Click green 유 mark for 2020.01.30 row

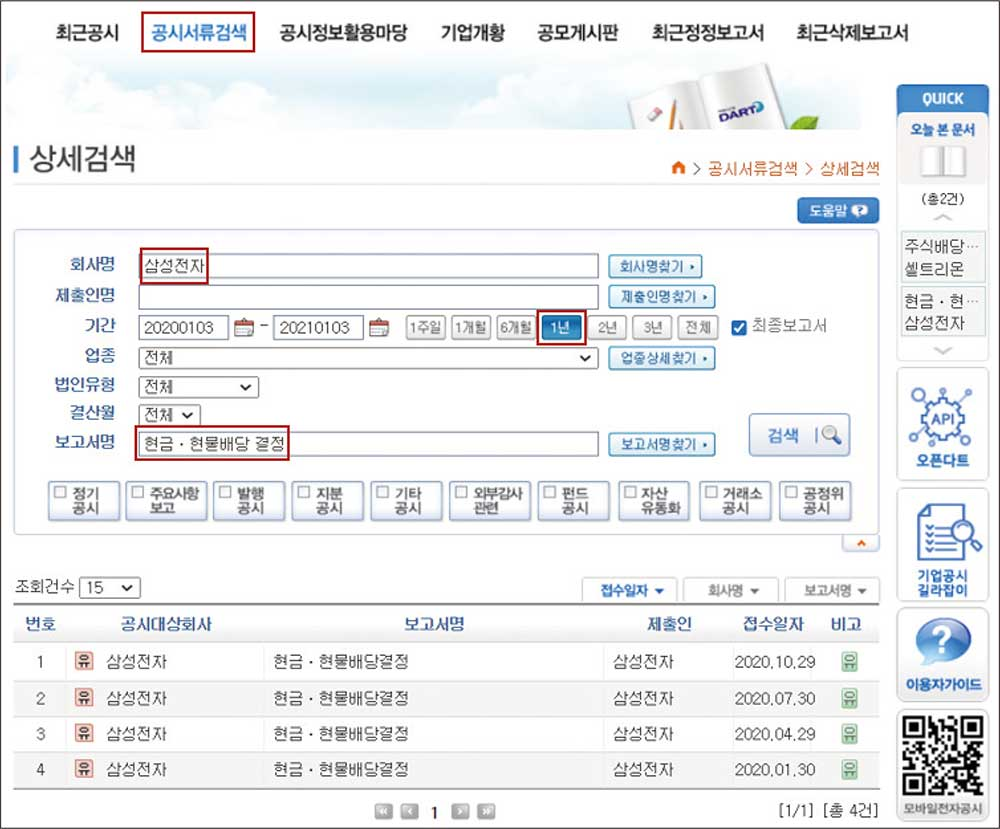coord(849,769)
